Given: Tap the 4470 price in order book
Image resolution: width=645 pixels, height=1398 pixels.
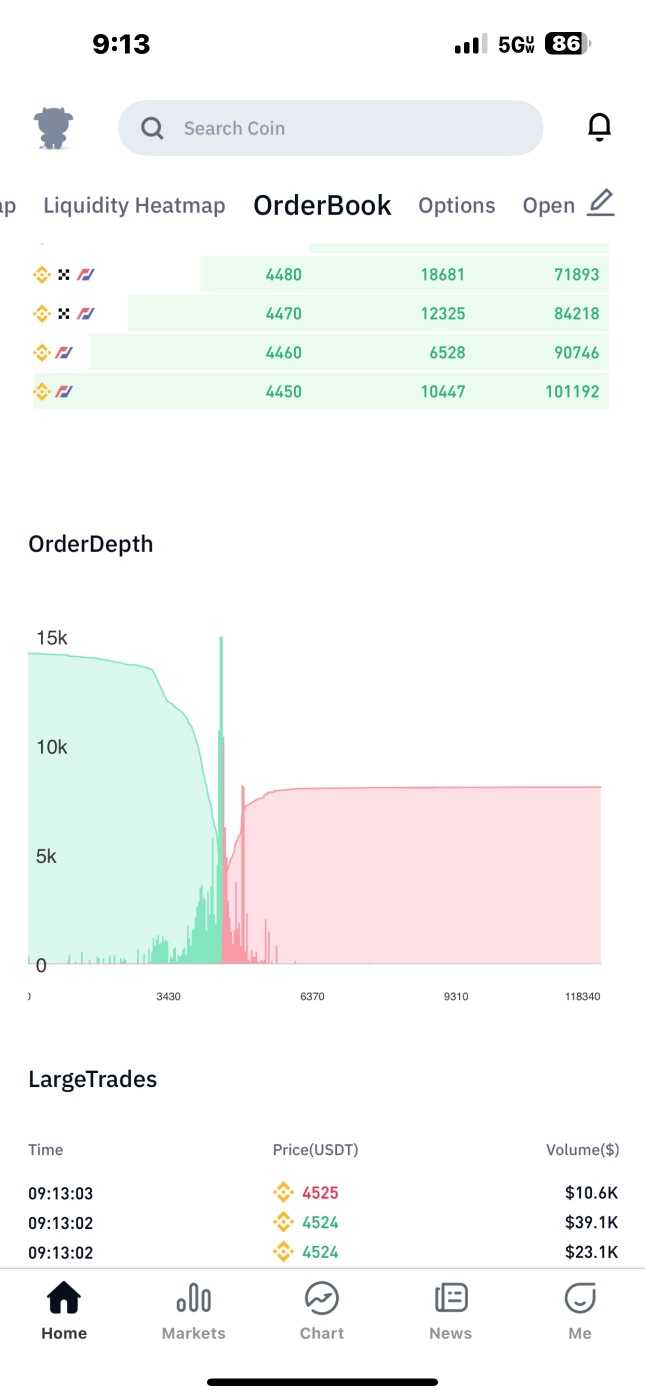Looking at the screenshot, I should click(283, 314).
